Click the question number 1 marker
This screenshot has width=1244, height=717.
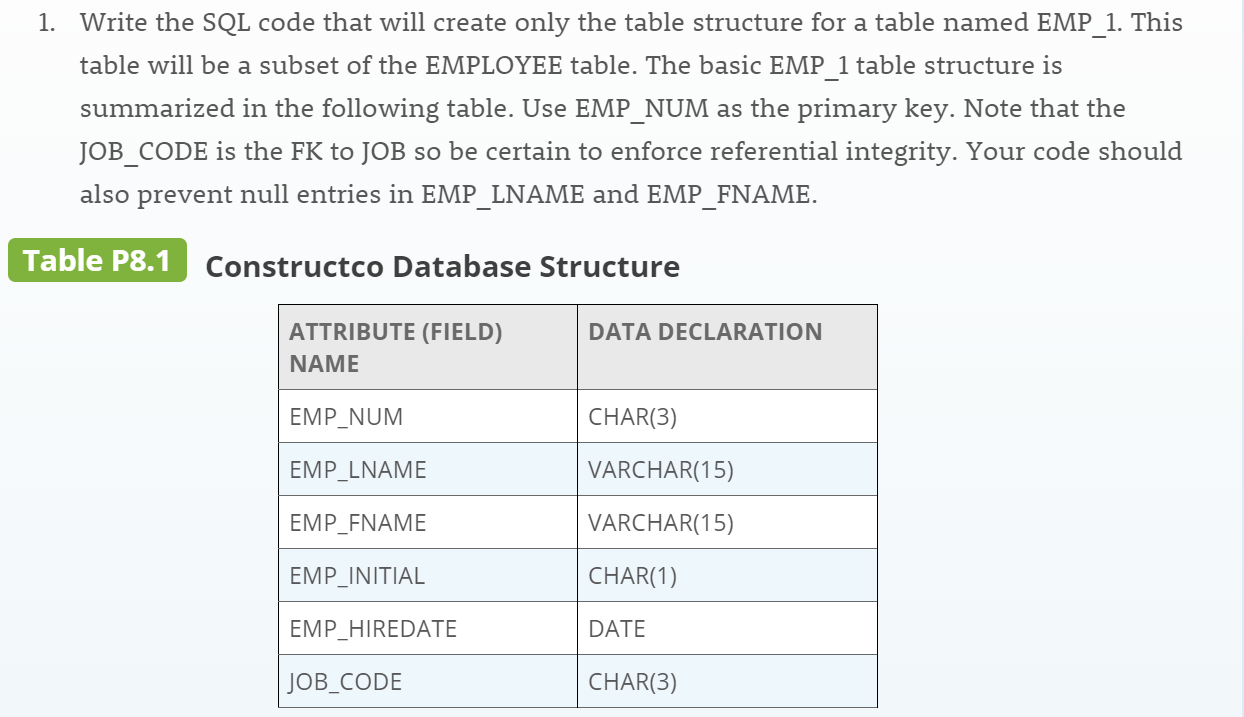[46, 23]
